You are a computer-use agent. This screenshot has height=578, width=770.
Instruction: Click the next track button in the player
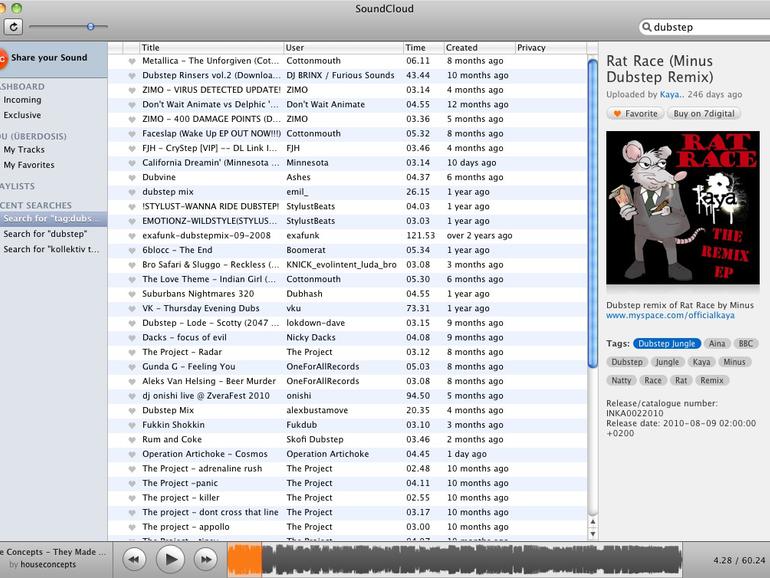click(206, 559)
